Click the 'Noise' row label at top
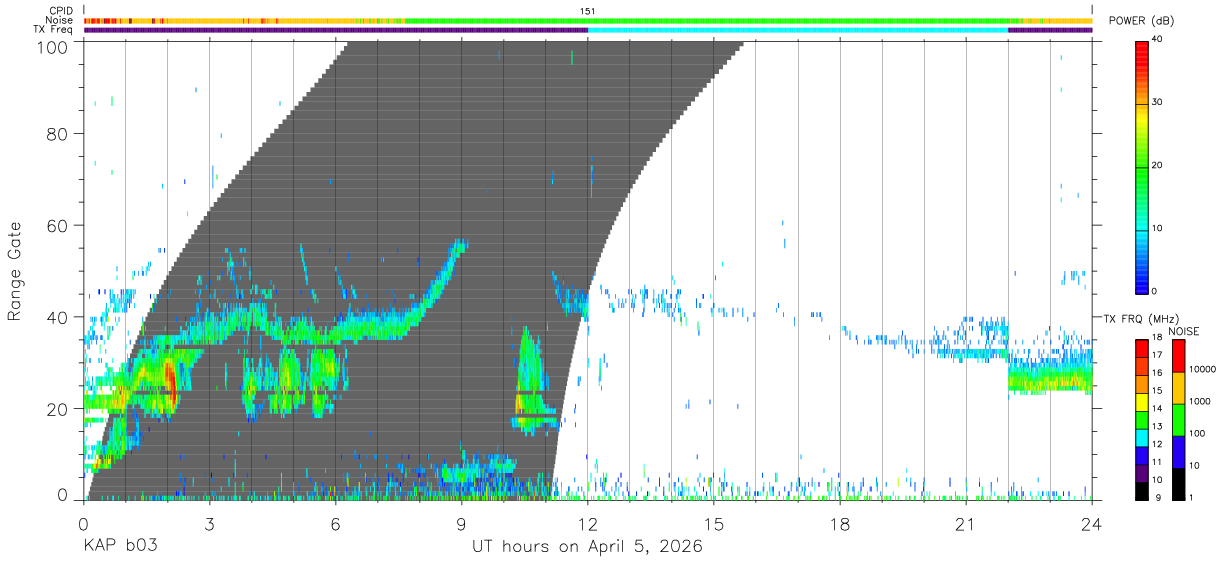The width and height of the screenshot is (1228, 567). (59, 20)
